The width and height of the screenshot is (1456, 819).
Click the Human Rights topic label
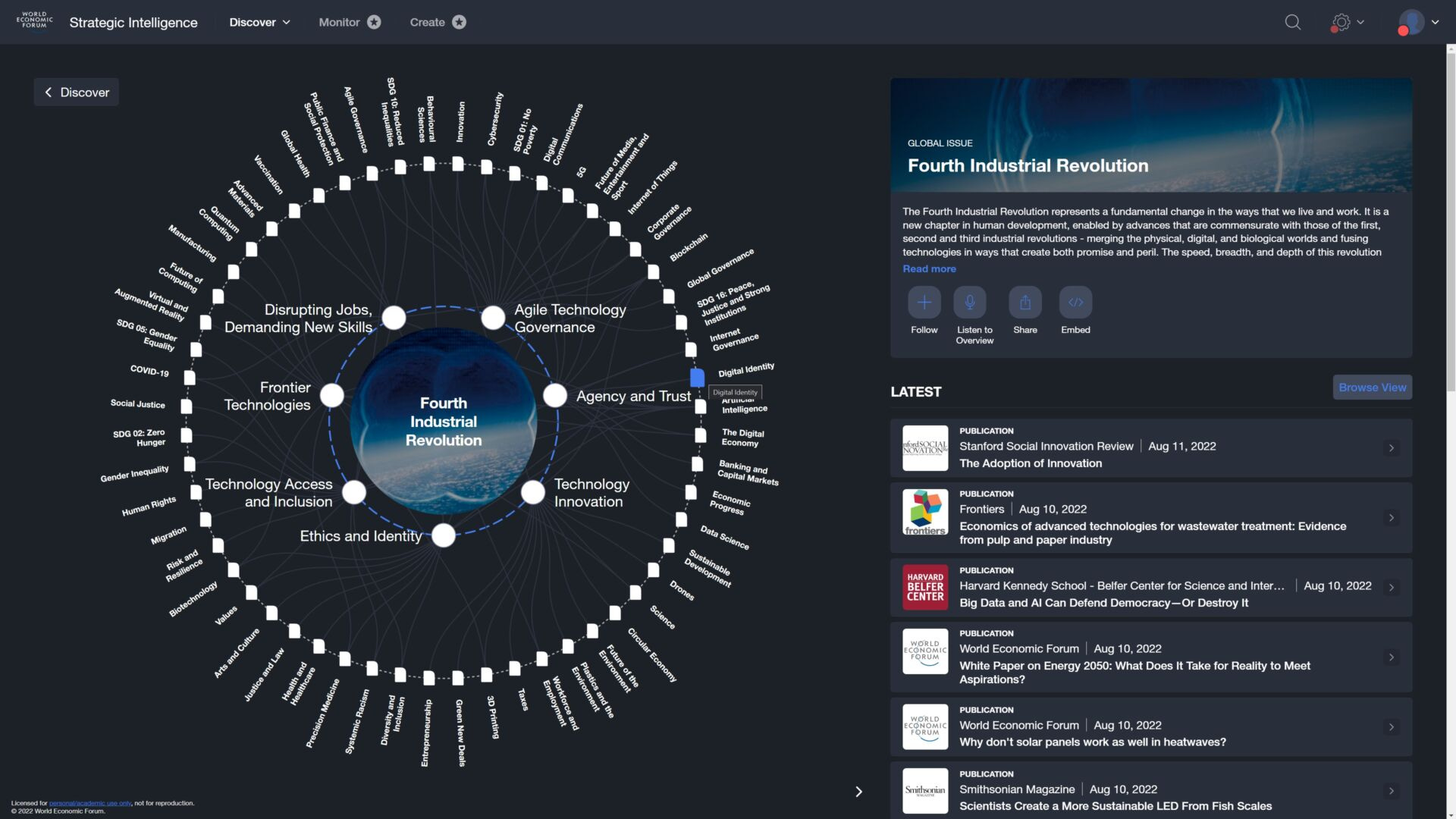pos(149,506)
